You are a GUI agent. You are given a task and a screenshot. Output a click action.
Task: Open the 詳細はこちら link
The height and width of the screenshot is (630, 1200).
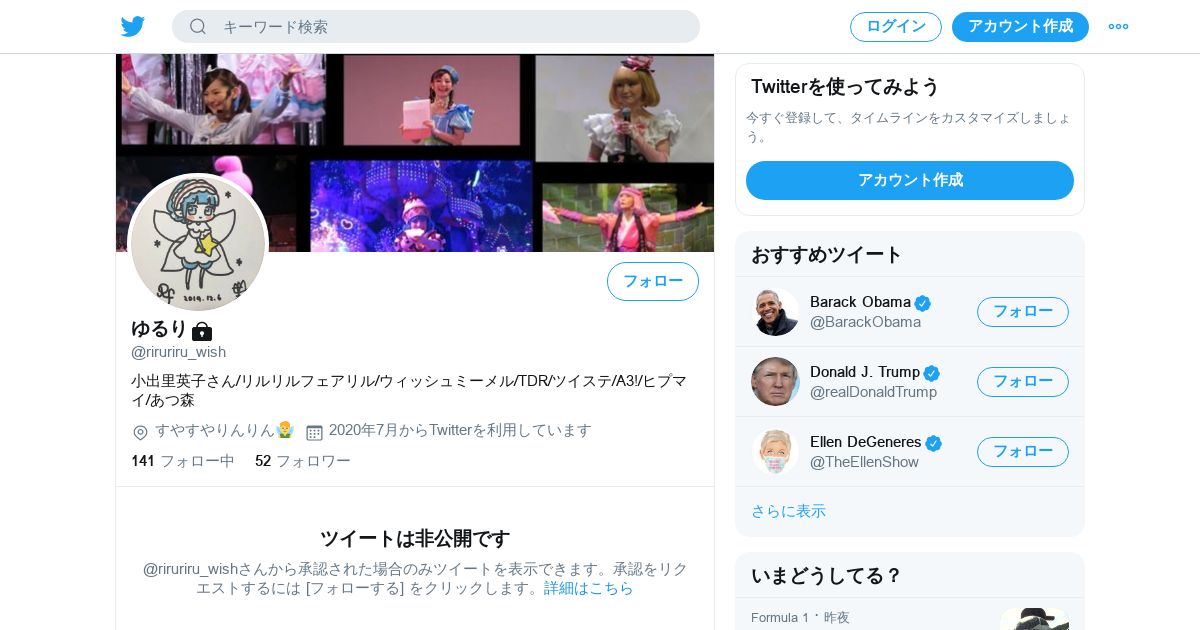coord(589,588)
